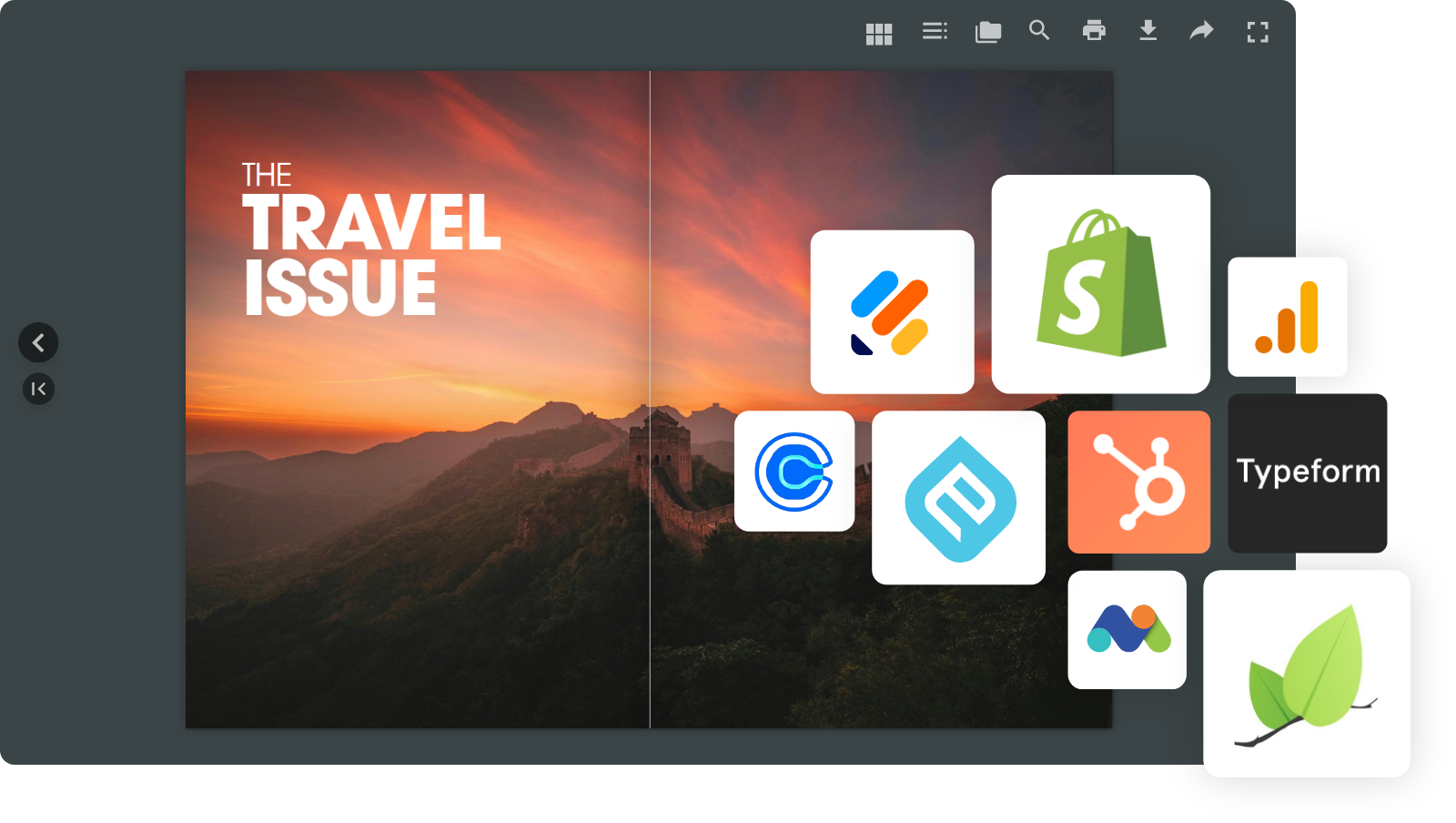Viewport: 1456px width, 823px height.
Task: Share the flipbook with arrow icon
Action: [x=1202, y=31]
